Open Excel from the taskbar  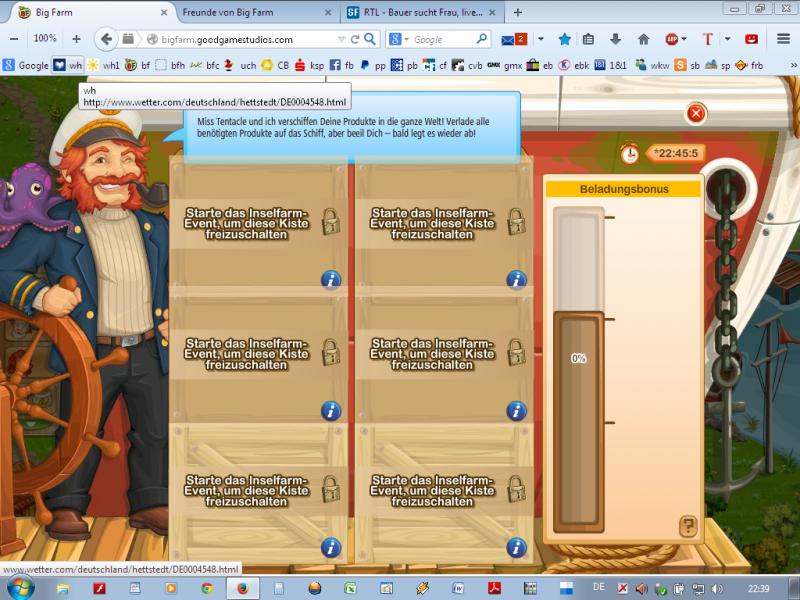pyautogui.click(x=350, y=588)
